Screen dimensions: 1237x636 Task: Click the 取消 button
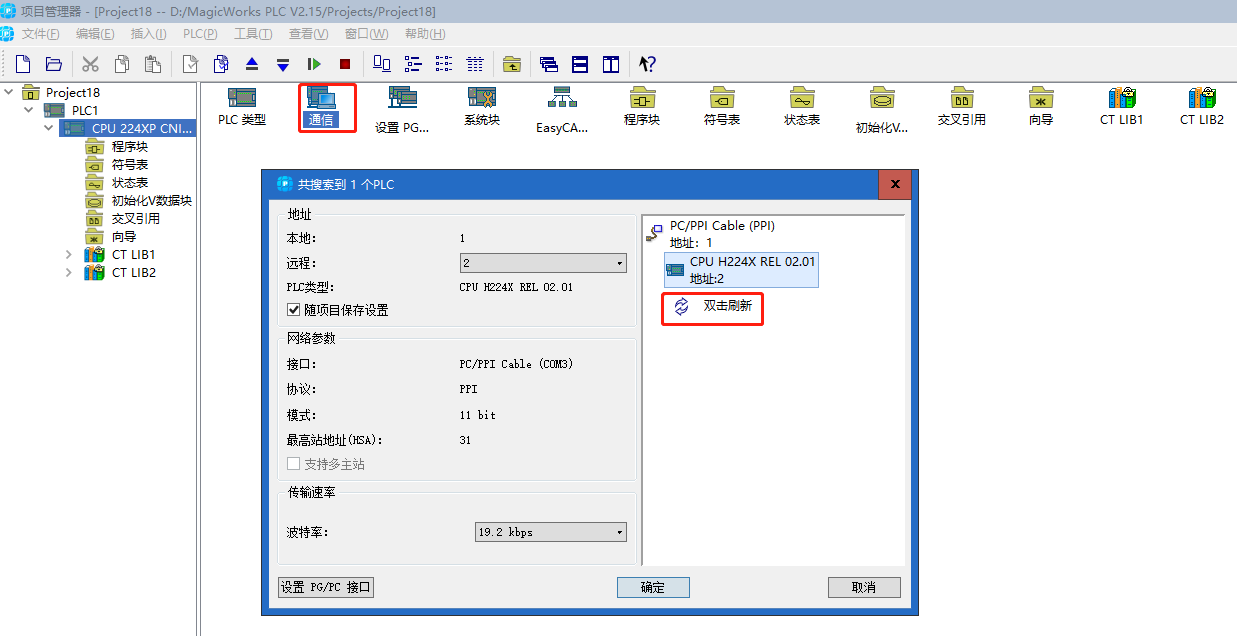(864, 587)
